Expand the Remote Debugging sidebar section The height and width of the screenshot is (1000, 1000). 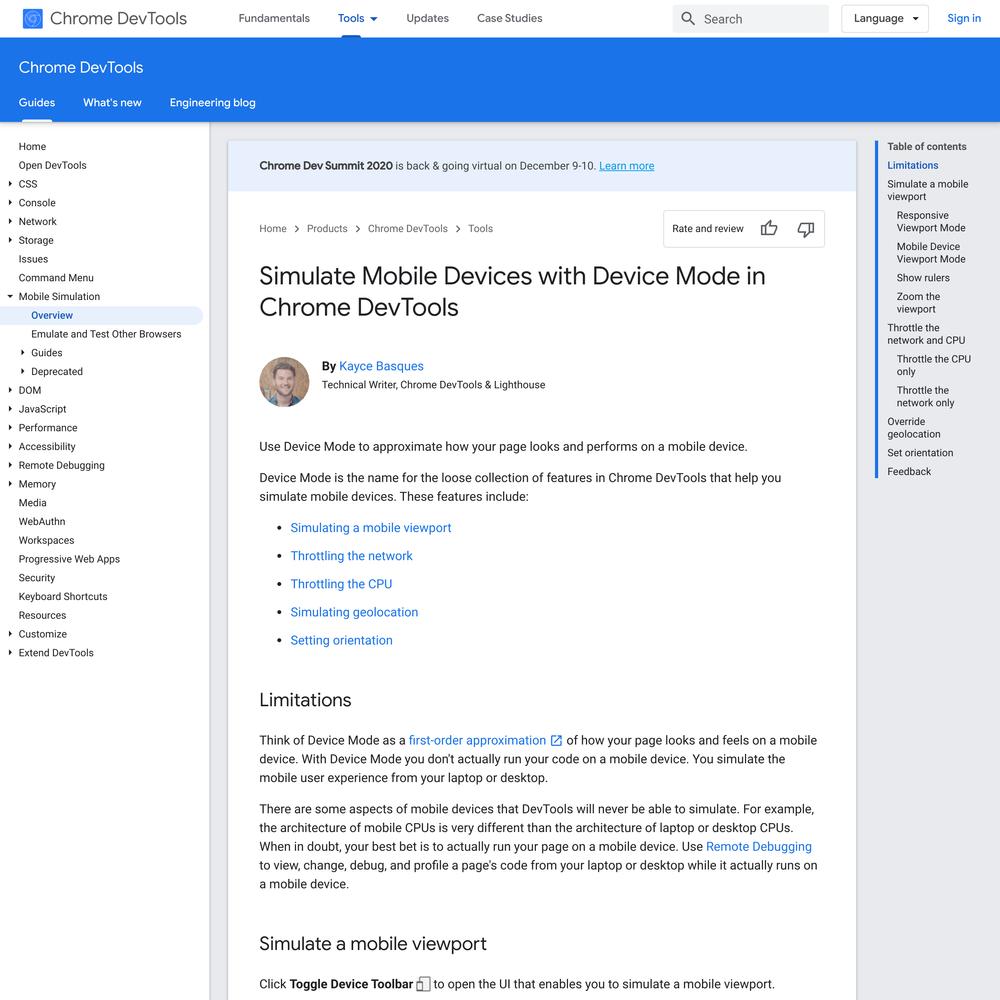10,466
